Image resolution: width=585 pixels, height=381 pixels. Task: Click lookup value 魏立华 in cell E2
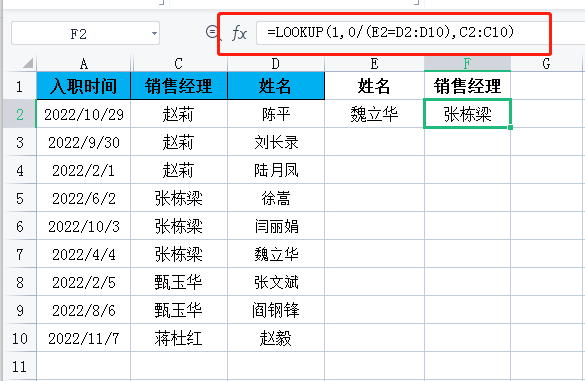tap(374, 114)
